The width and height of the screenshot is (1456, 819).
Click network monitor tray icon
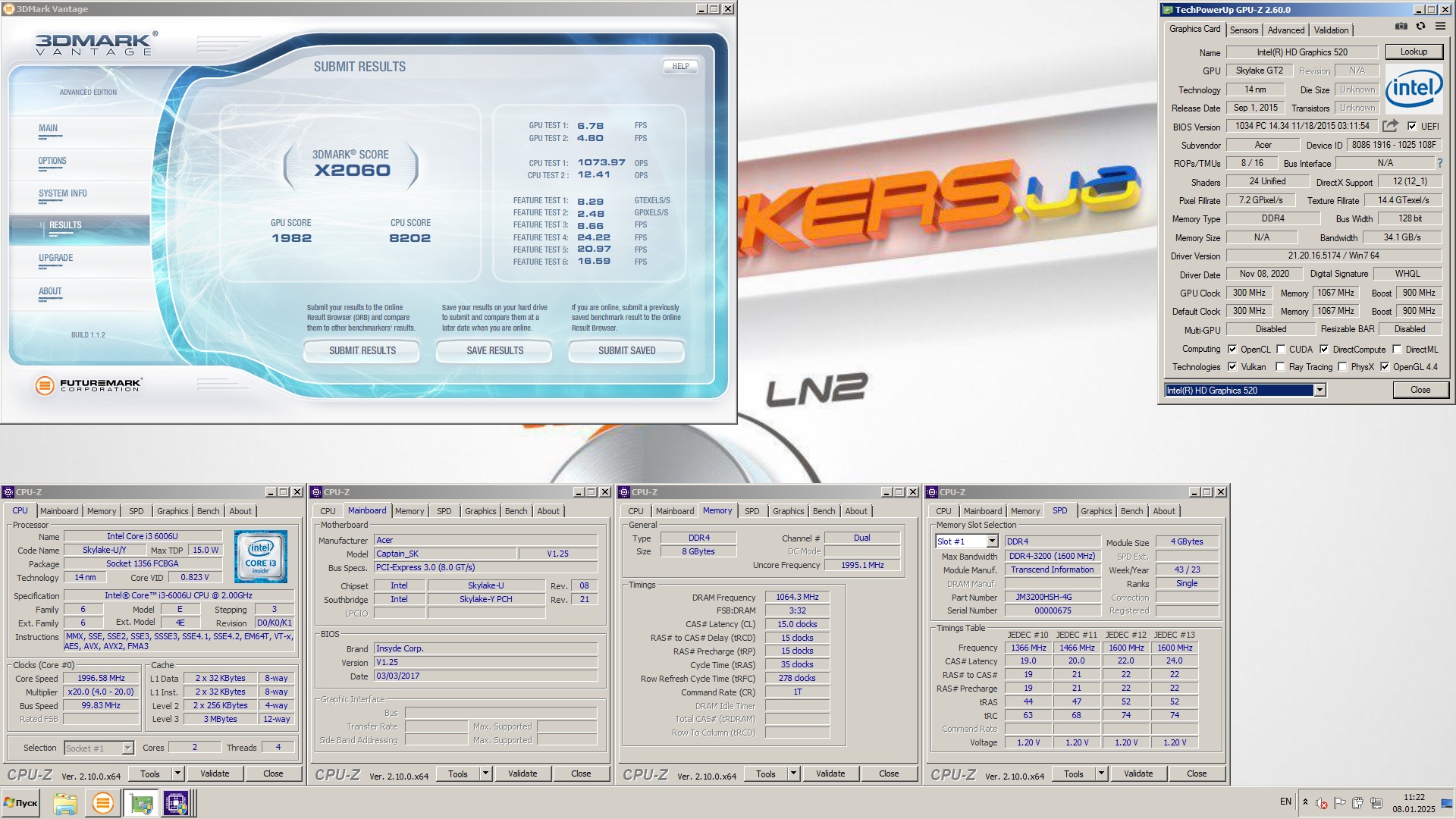[1376, 803]
